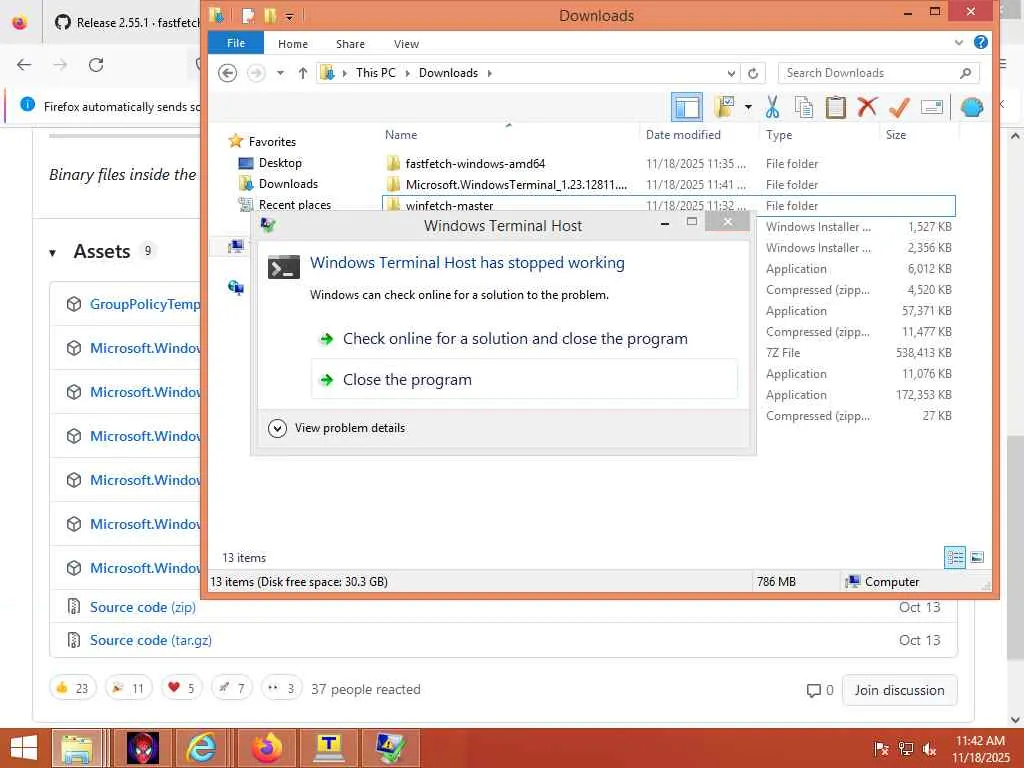Click the orange checkmark Properties icon
Image resolution: width=1024 pixels, height=768 pixels.
899,106
